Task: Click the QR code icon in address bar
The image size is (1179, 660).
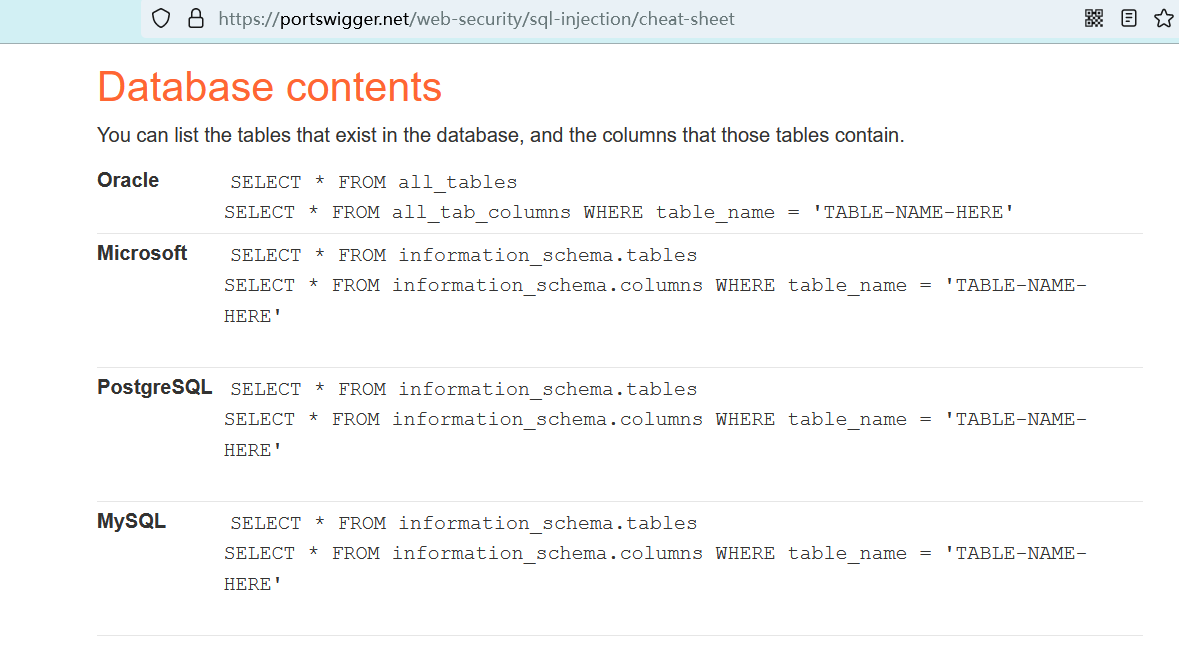Action: (1094, 18)
